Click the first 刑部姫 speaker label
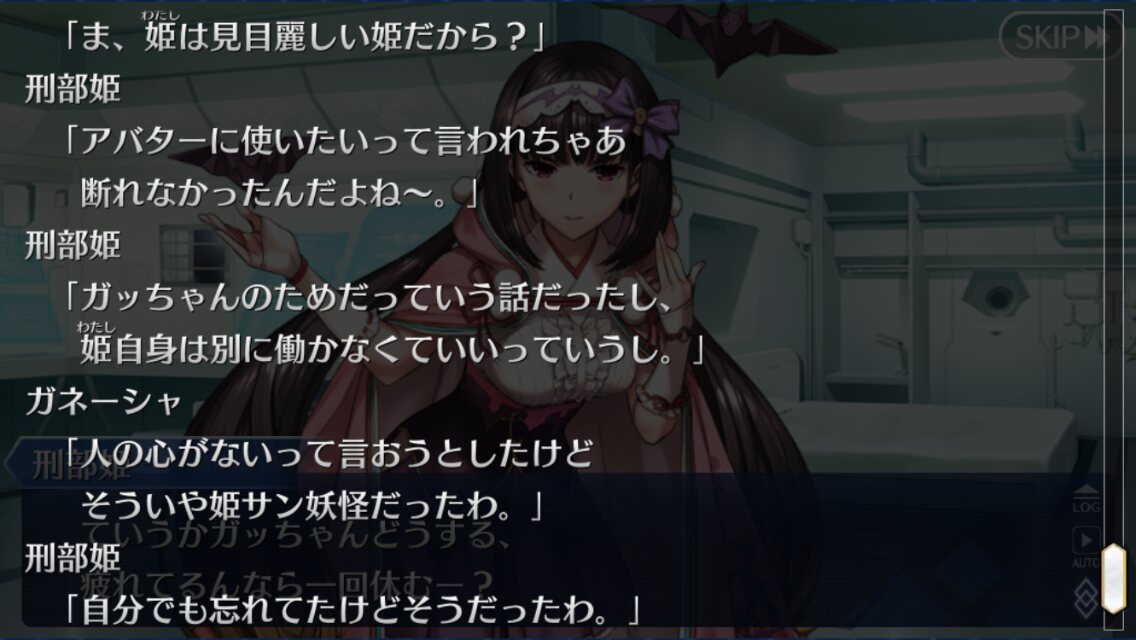 pyautogui.click(x=72, y=90)
